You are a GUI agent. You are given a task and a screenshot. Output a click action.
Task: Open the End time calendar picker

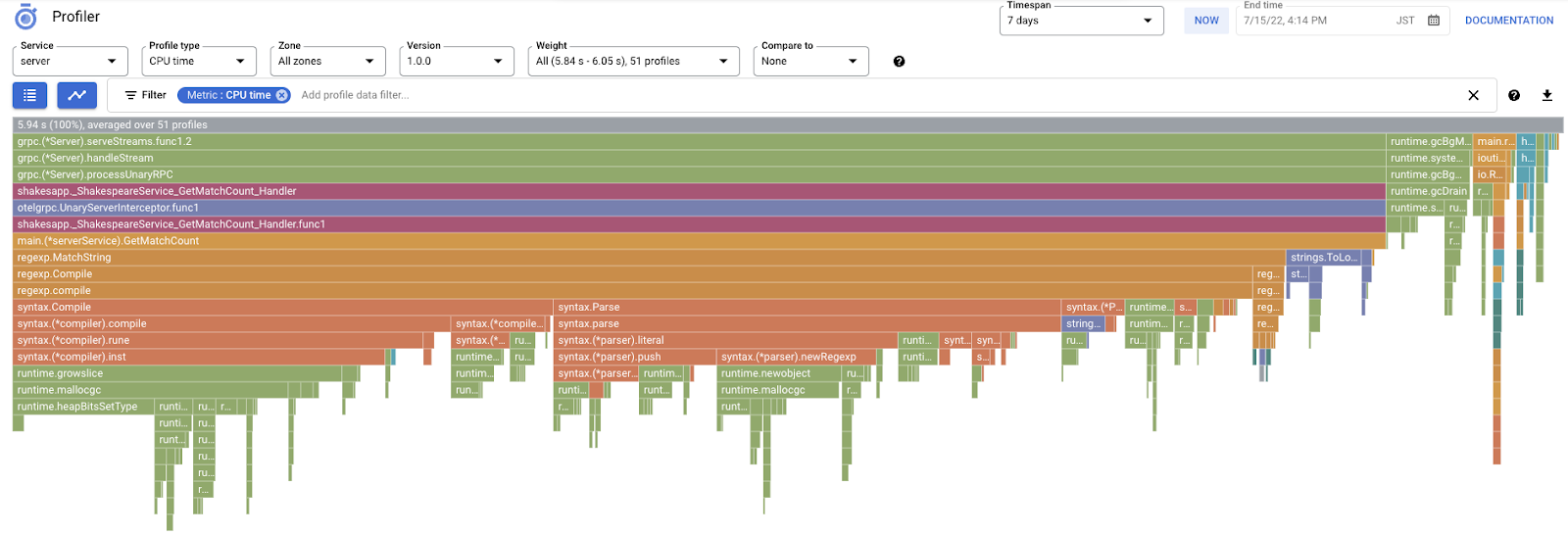(x=1434, y=21)
